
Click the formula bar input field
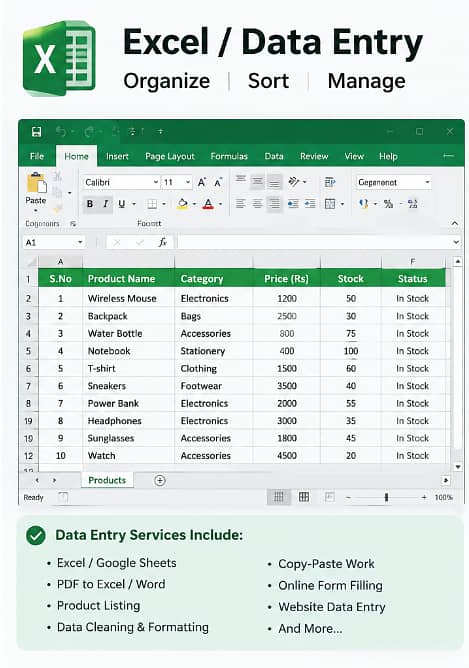[x=314, y=242]
